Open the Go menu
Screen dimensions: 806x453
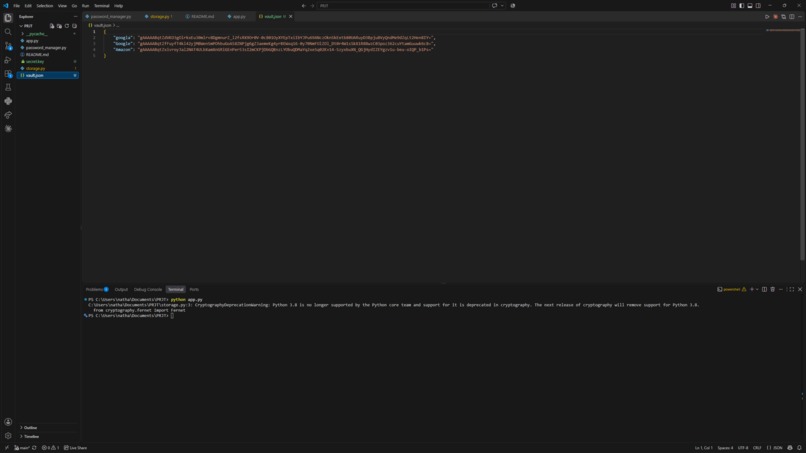click(x=74, y=6)
